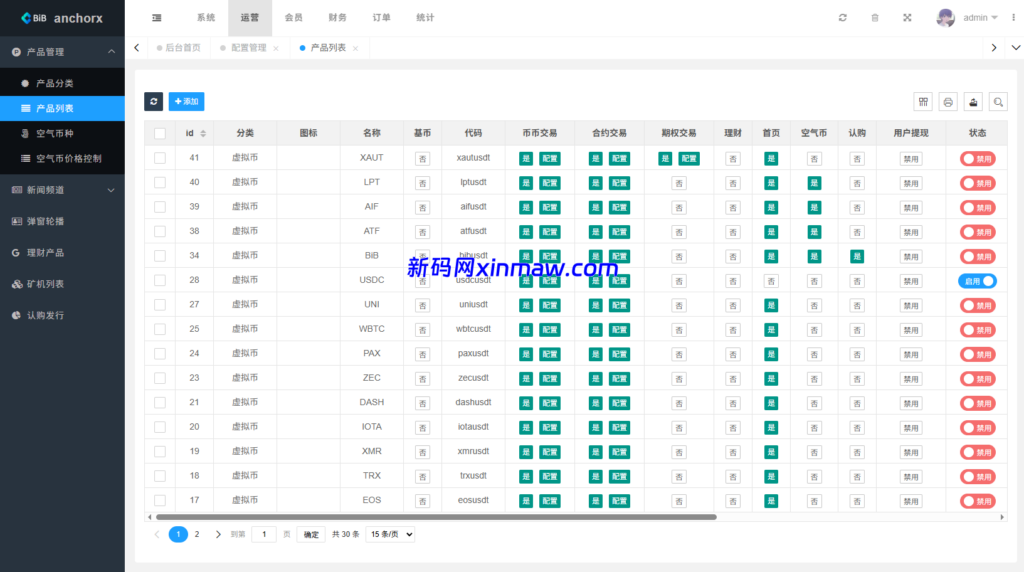The image size is (1024, 572).
Task: Switch to the 会员 top menu
Action: pos(294,18)
